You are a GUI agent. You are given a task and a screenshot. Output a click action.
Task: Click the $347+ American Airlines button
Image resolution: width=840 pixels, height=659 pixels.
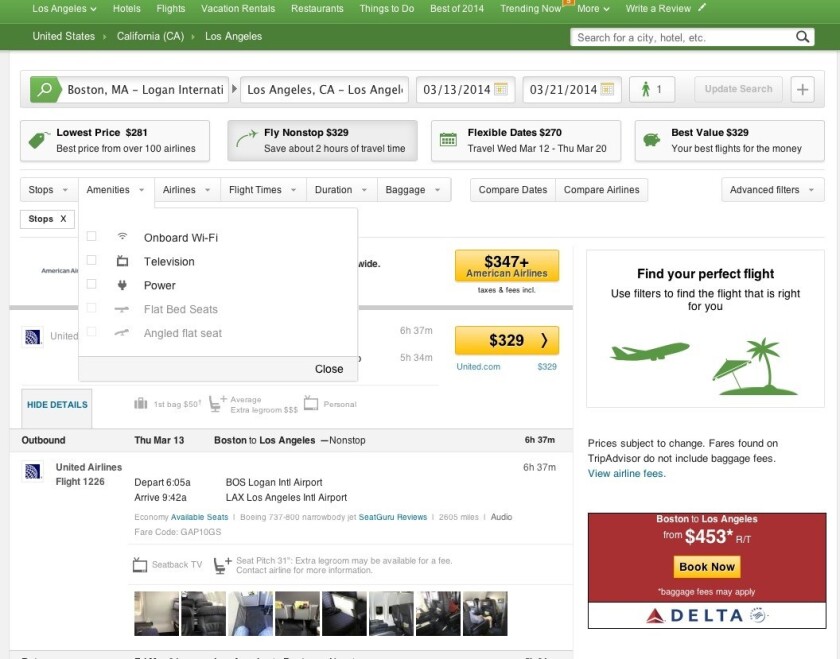click(507, 266)
